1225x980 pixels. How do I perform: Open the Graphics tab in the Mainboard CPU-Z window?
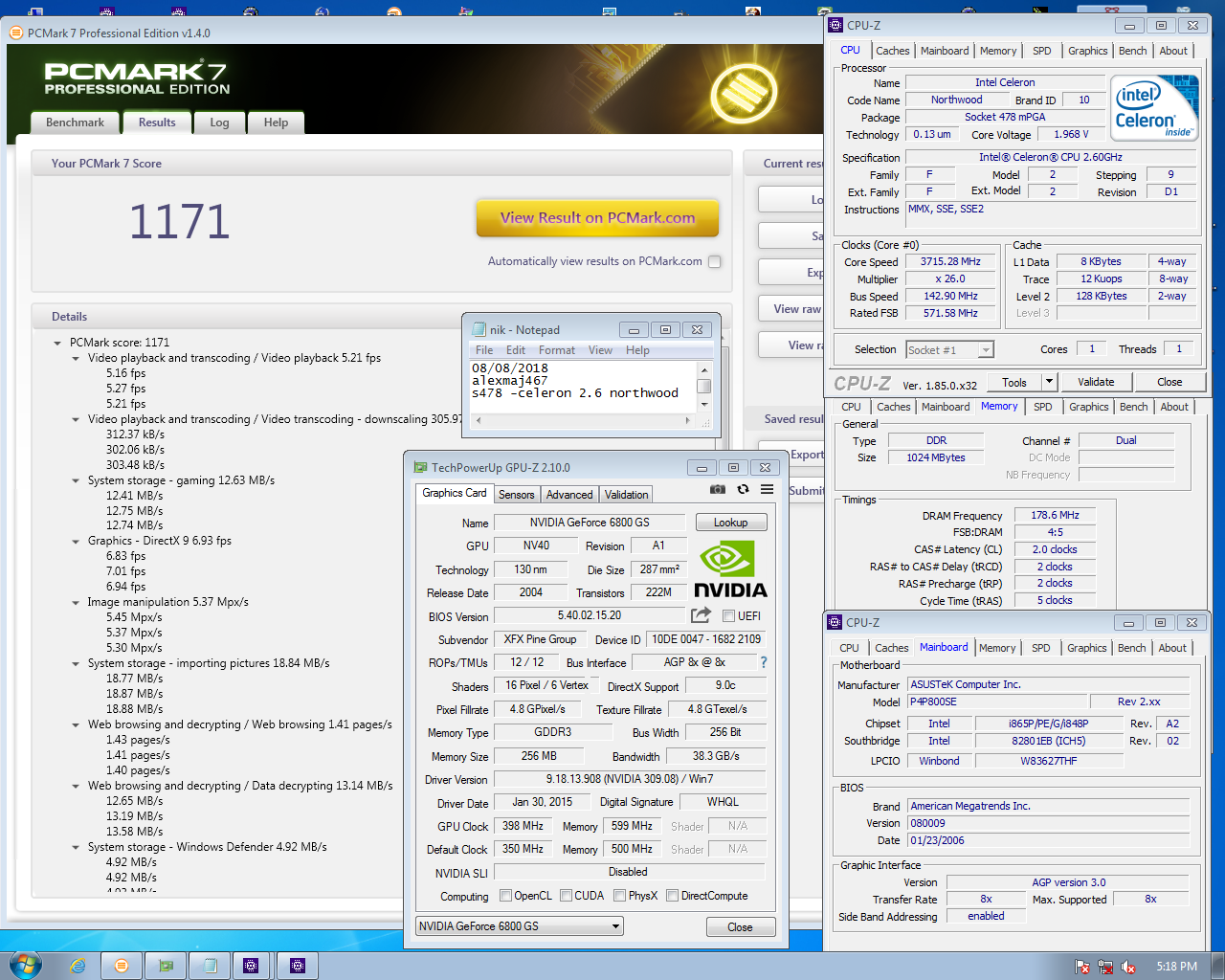1087,648
